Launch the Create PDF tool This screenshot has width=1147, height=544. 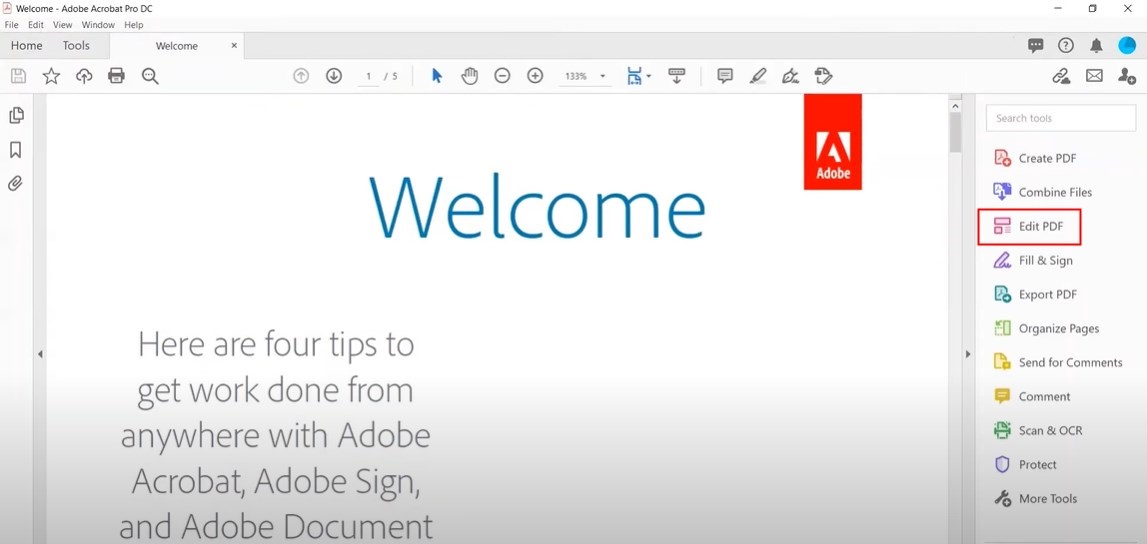1035,158
